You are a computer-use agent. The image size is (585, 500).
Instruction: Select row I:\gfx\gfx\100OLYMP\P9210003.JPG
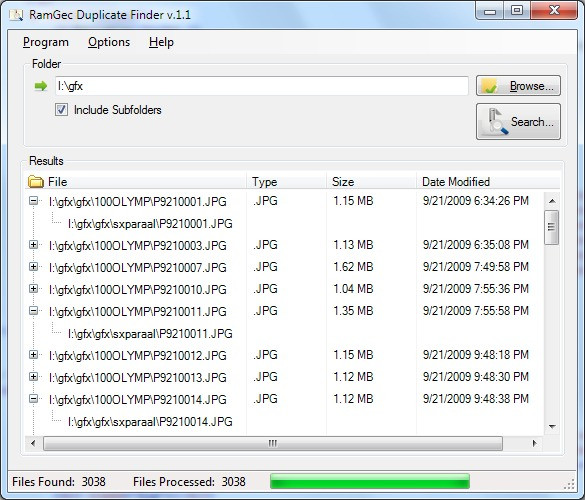(137, 246)
